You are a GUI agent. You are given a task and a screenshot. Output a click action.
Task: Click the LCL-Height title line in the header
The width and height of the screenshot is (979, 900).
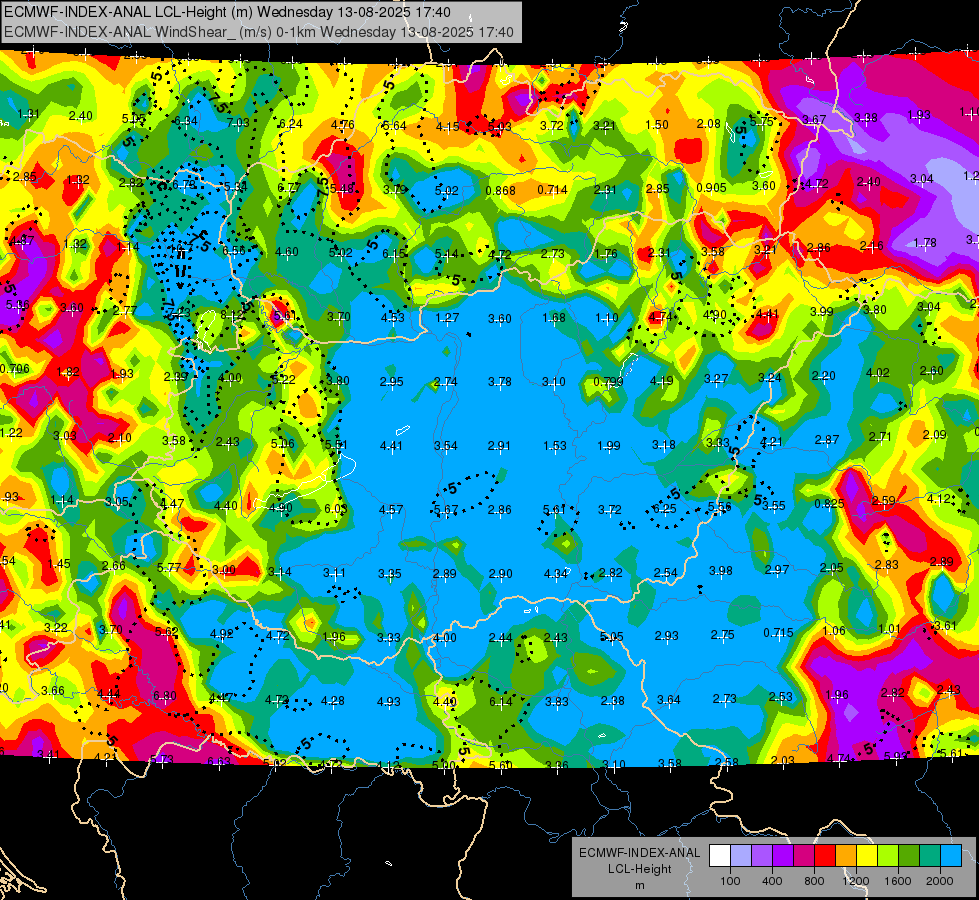[x=227, y=12]
